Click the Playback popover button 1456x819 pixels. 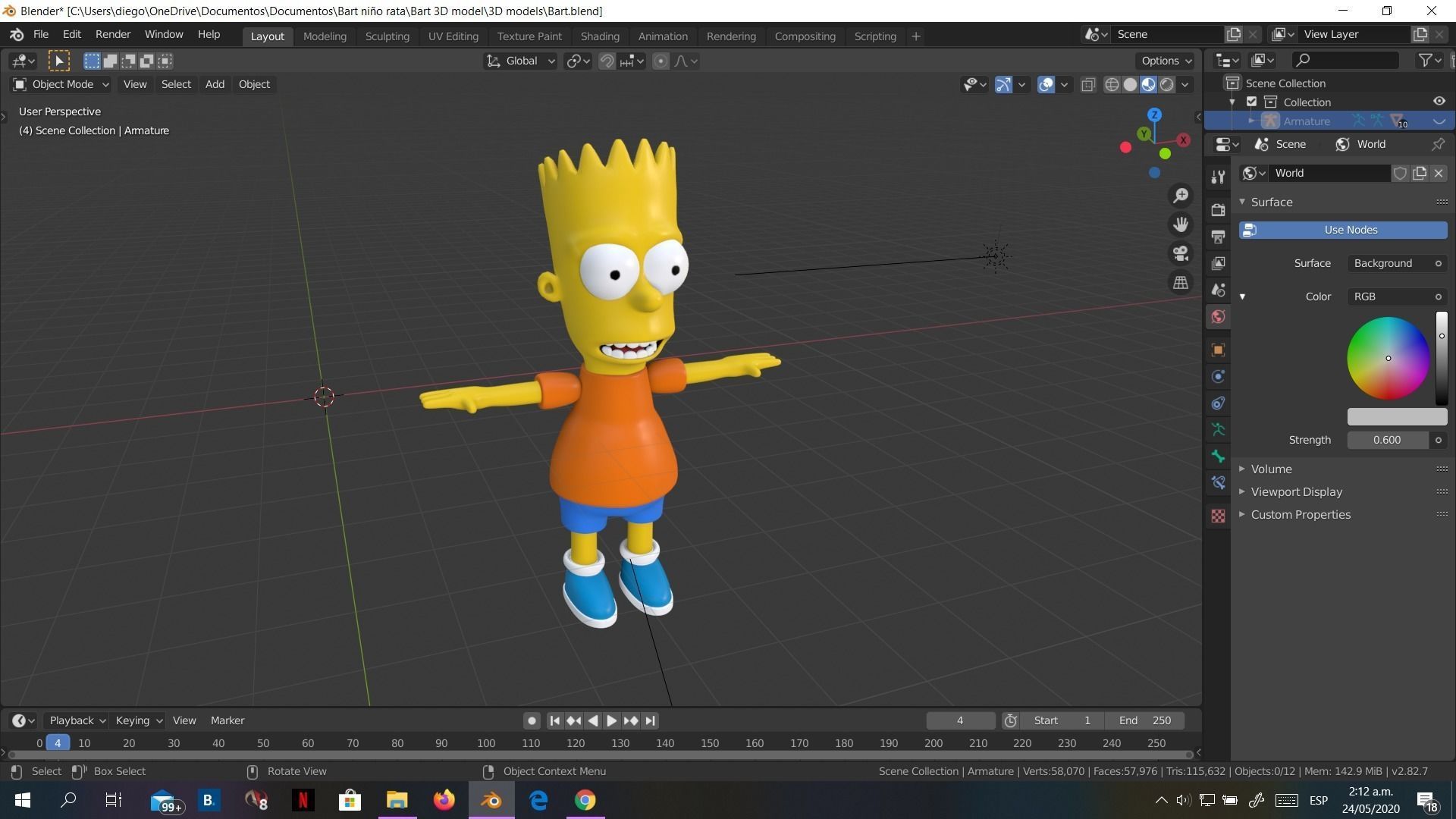(x=77, y=720)
